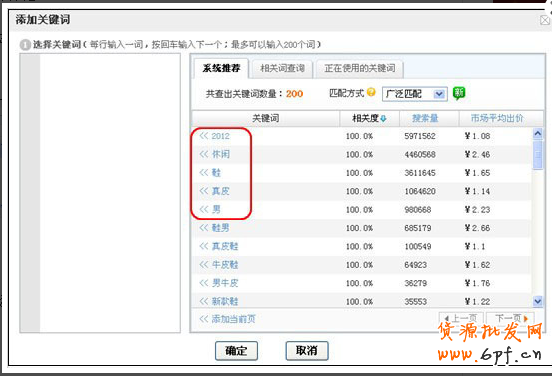Click the 确定 button

(x=236, y=351)
